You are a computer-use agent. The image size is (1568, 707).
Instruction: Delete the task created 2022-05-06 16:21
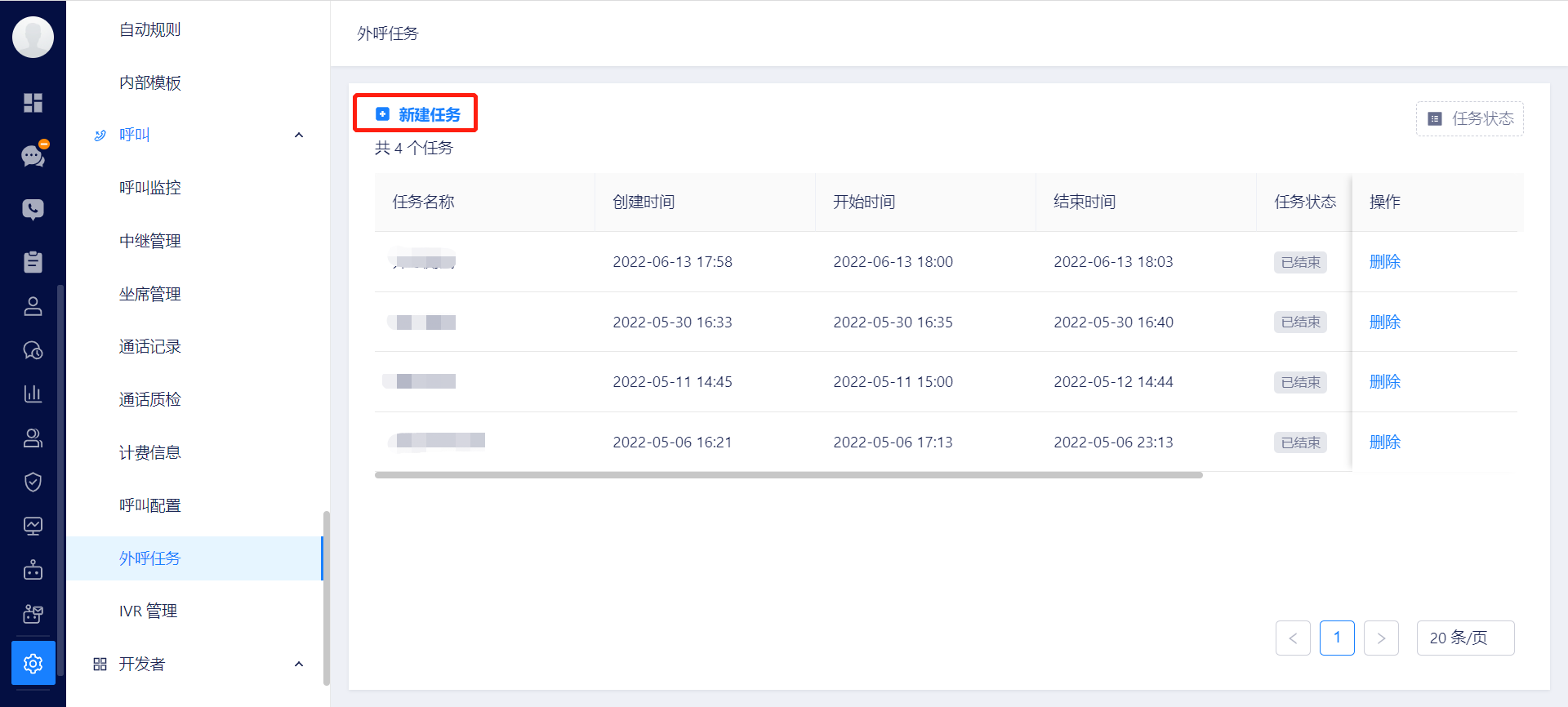click(1385, 442)
